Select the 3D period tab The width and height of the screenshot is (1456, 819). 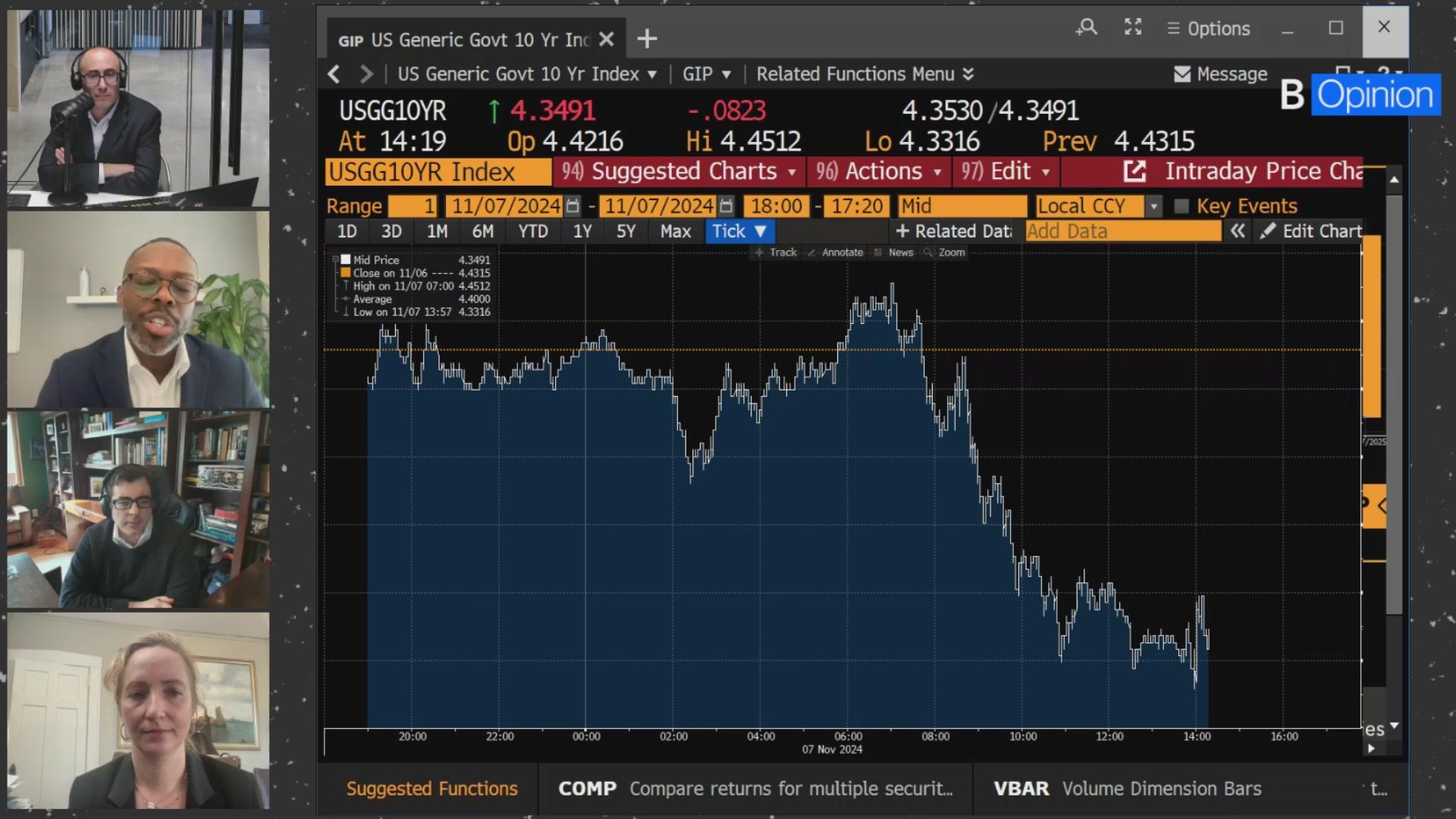(x=391, y=231)
